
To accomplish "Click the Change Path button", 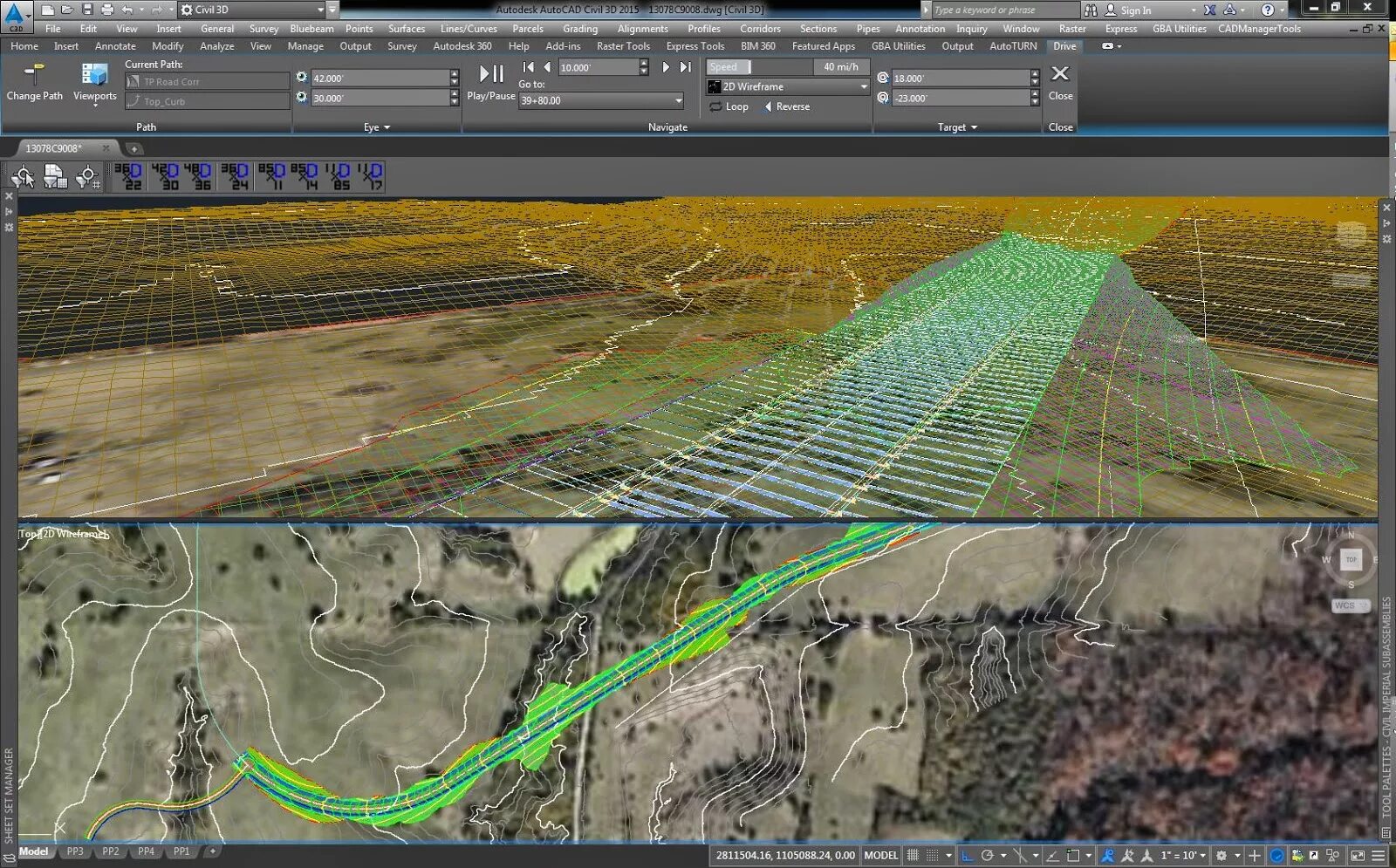I will [x=35, y=83].
